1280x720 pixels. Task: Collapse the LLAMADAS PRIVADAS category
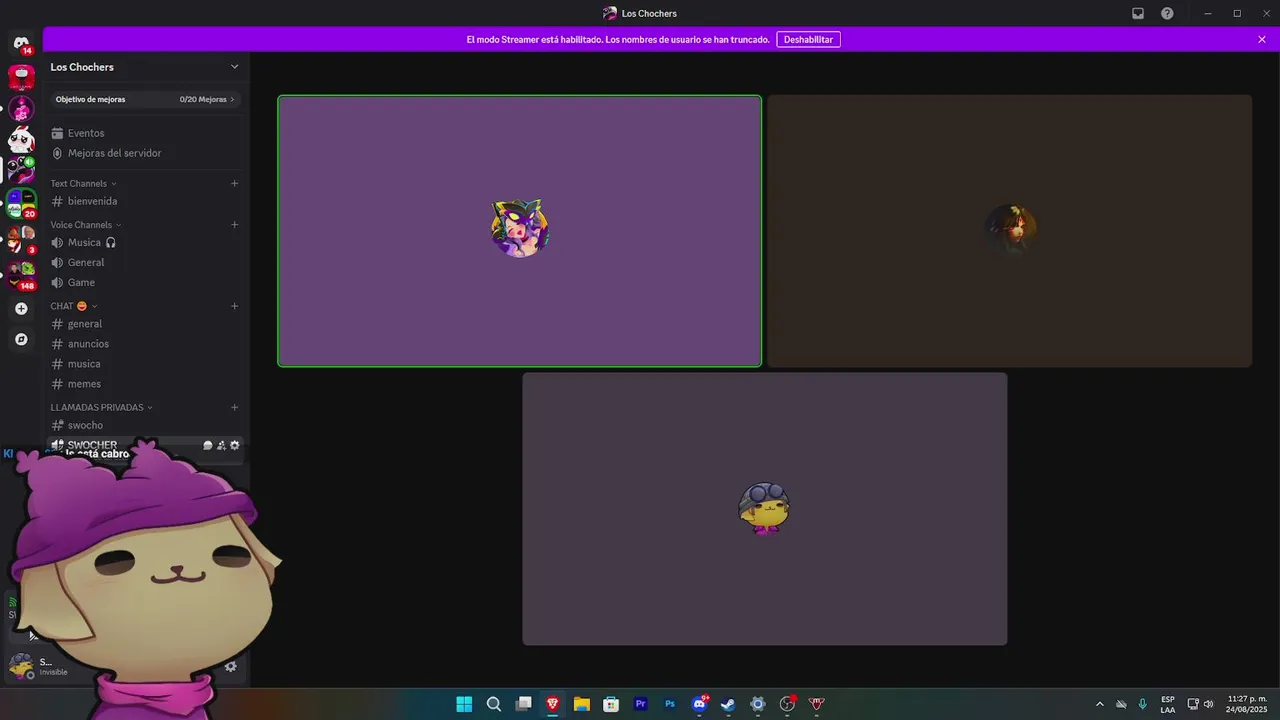pos(102,408)
